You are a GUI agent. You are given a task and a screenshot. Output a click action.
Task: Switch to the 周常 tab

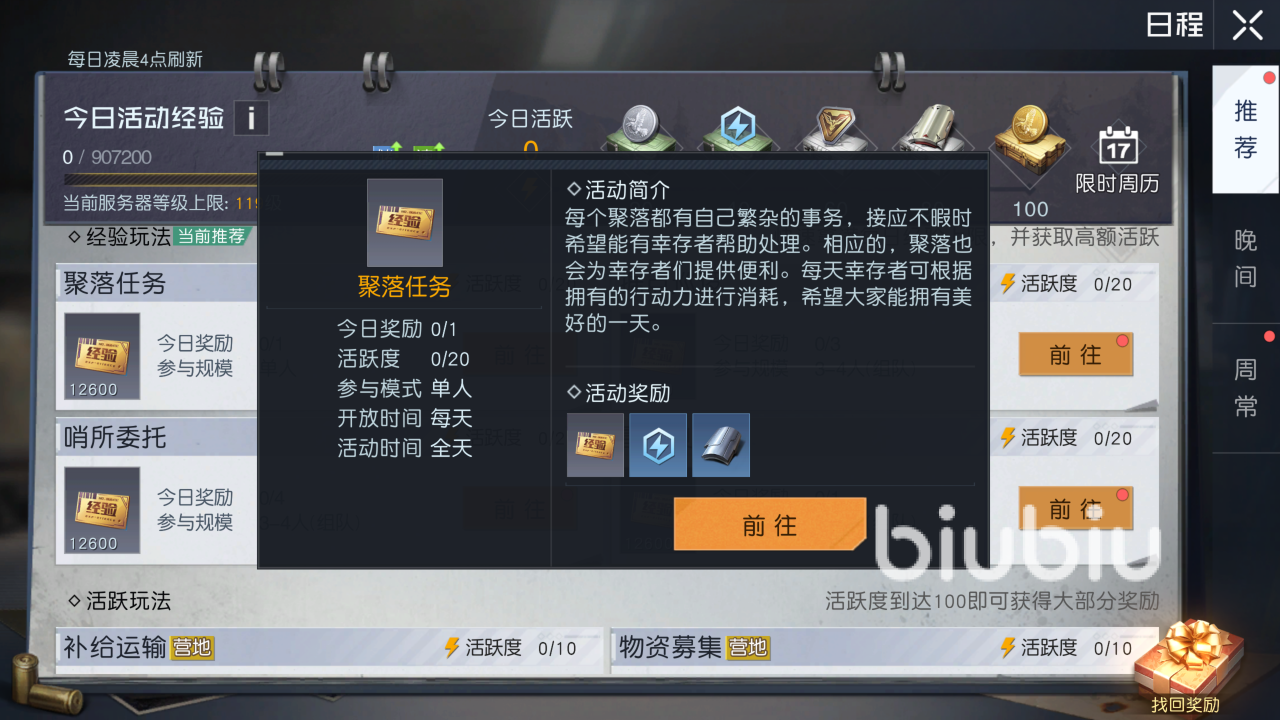click(1246, 388)
